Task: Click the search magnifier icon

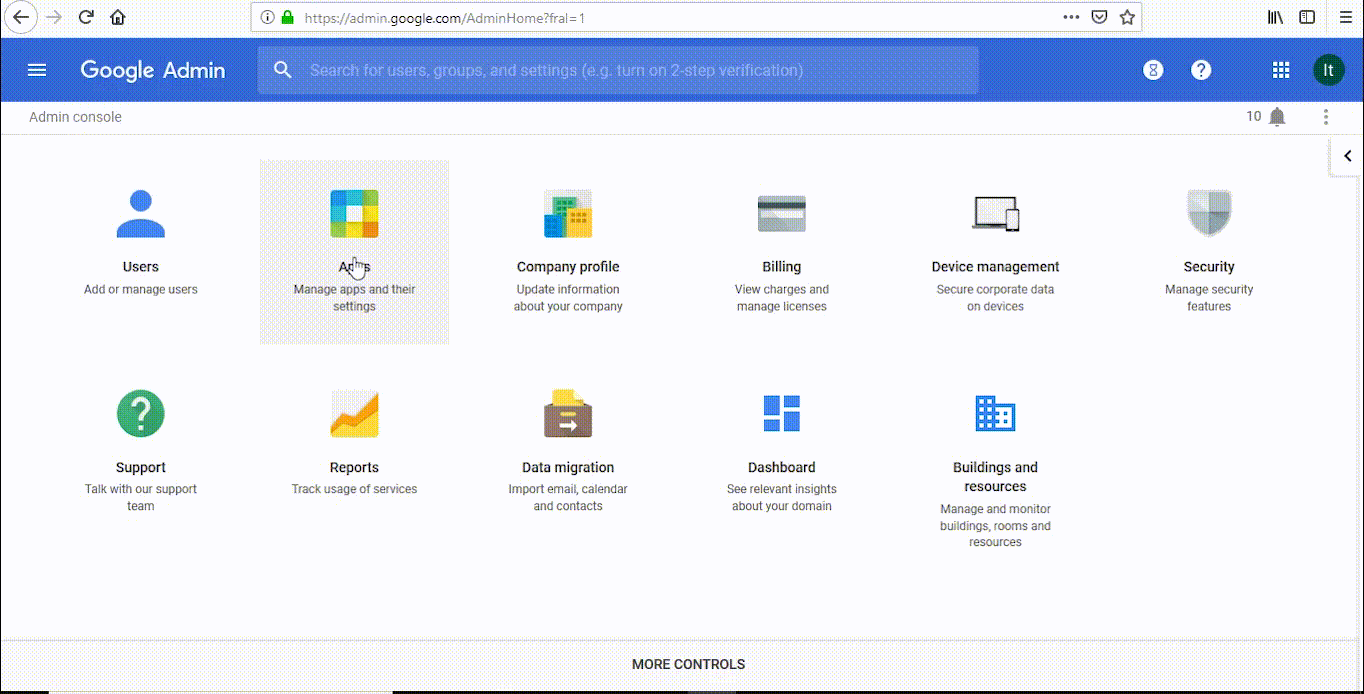Action: point(283,70)
